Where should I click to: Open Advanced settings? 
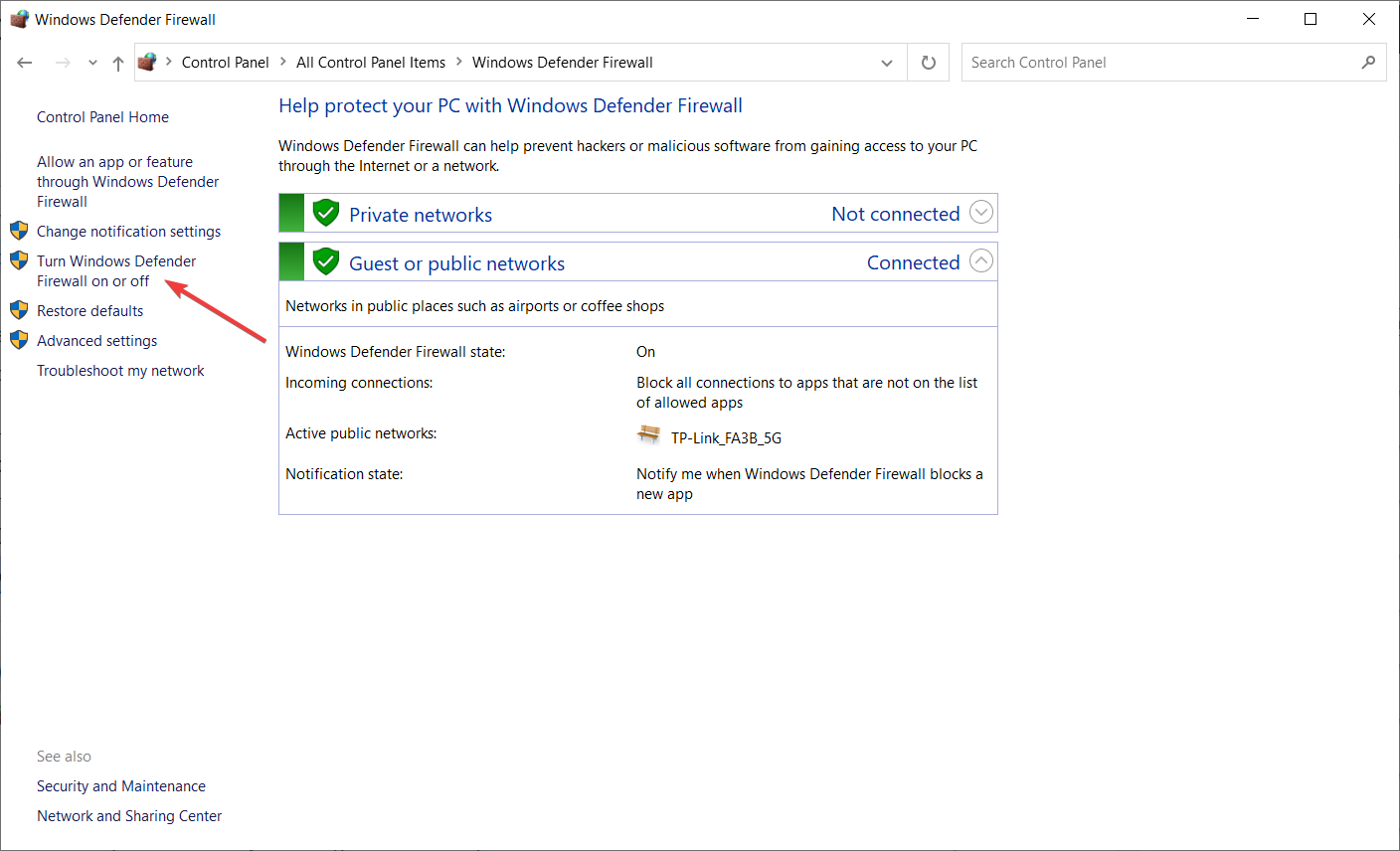click(96, 341)
